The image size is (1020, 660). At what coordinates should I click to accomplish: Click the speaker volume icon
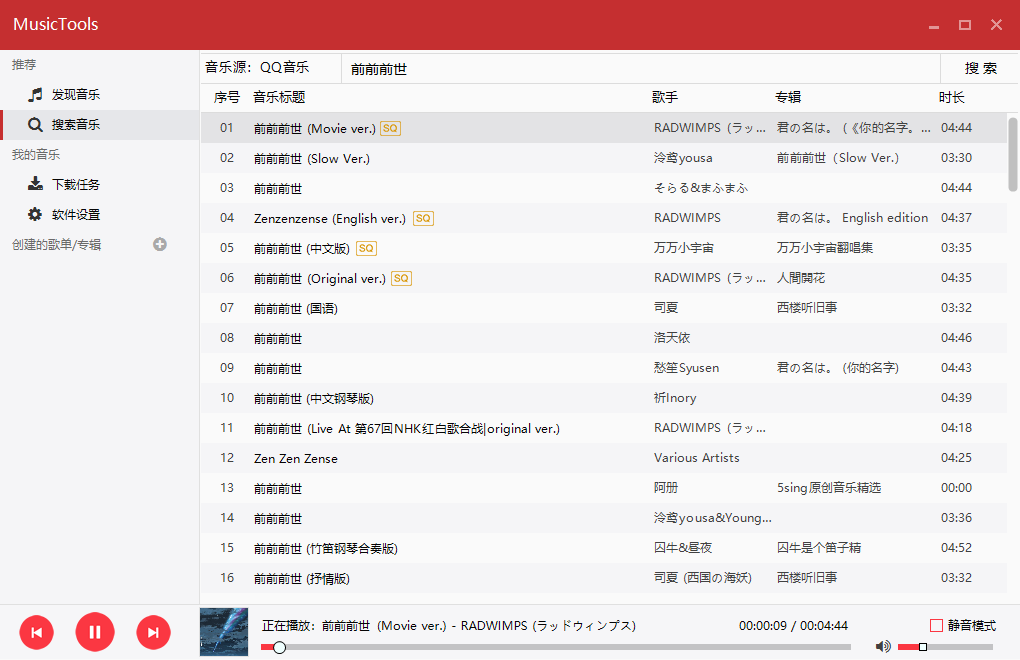coord(883,646)
